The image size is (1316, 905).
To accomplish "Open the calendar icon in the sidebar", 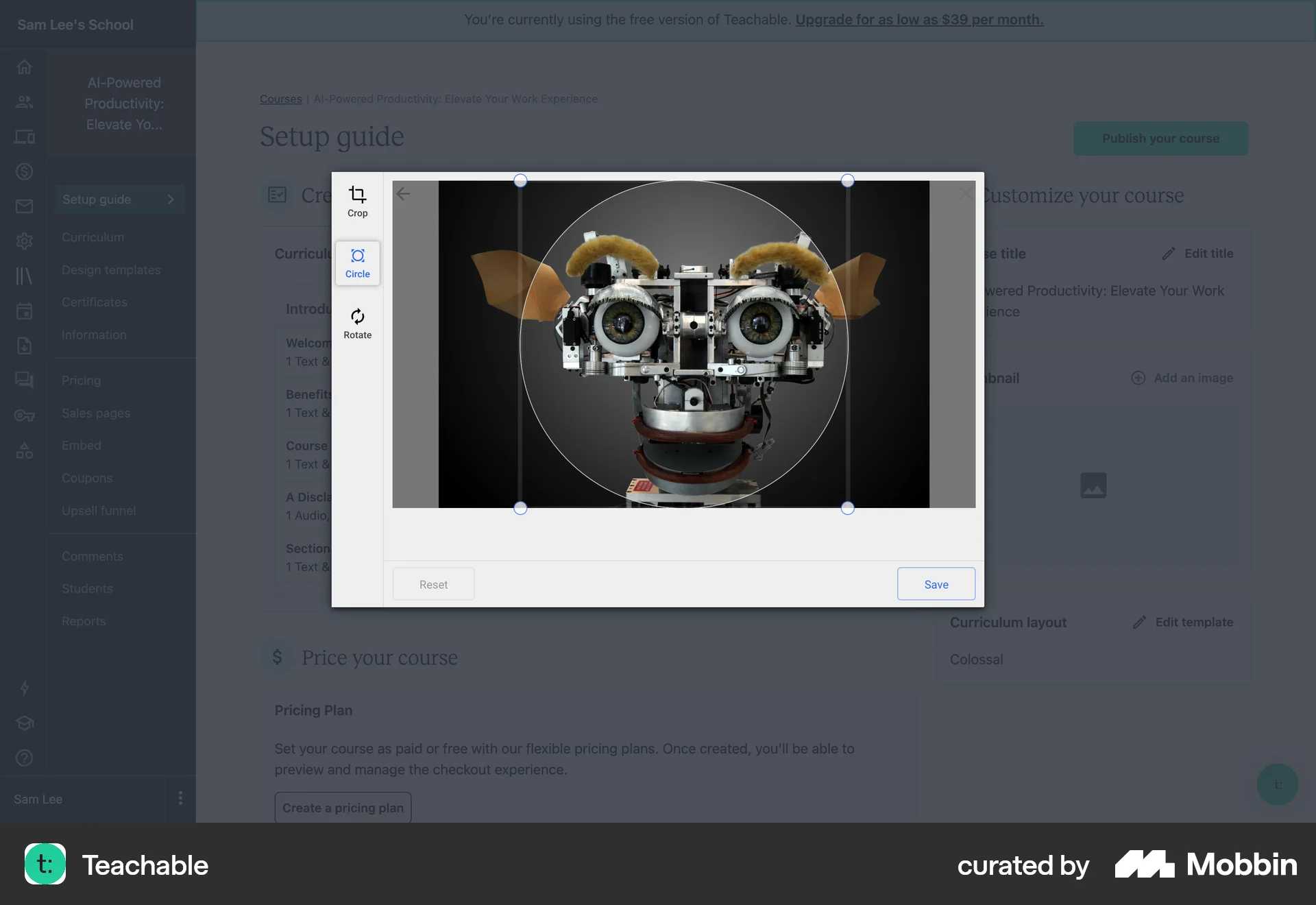I will 24,311.
